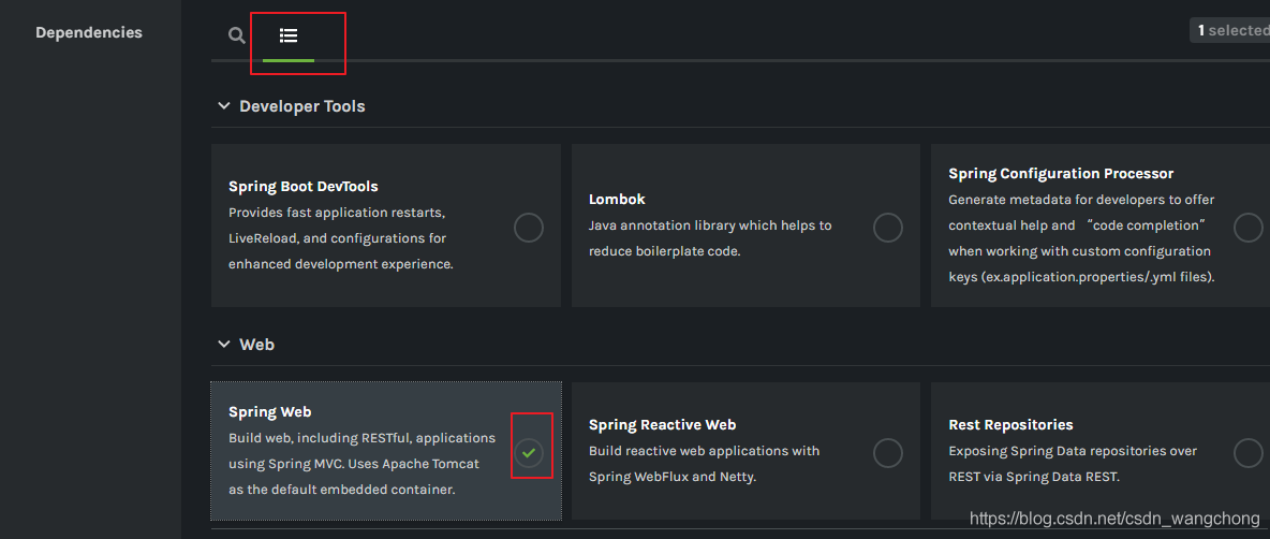Select the Lombok radio circle
The width and height of the screenshot is (1271, 539).
[888, 228]
